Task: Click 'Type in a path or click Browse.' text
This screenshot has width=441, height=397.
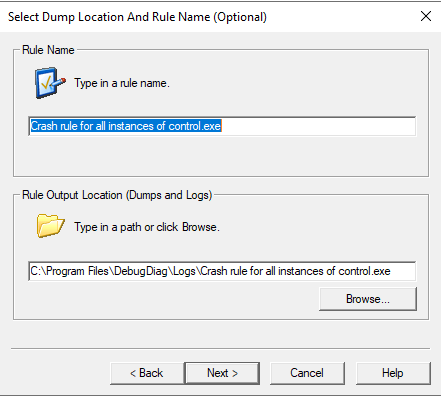Action: tap(147, 227)
